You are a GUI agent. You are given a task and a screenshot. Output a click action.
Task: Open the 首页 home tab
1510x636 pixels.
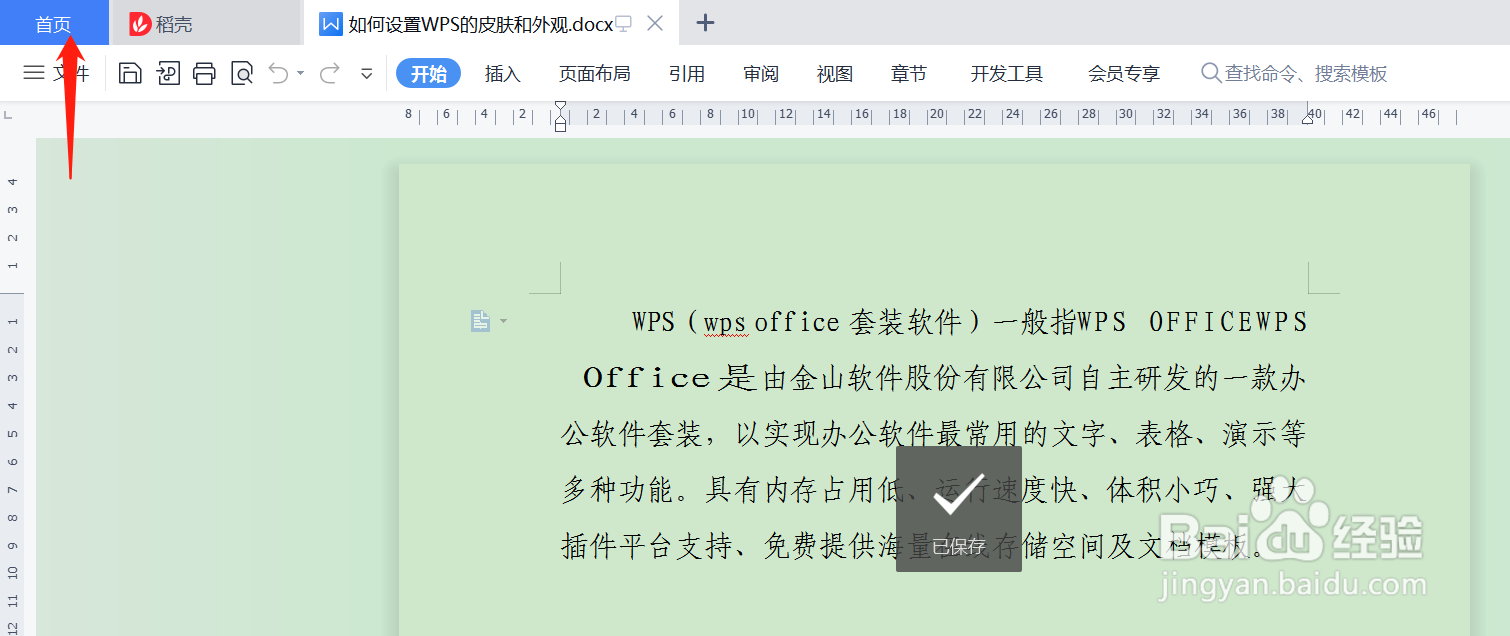(x=54, y=23)
